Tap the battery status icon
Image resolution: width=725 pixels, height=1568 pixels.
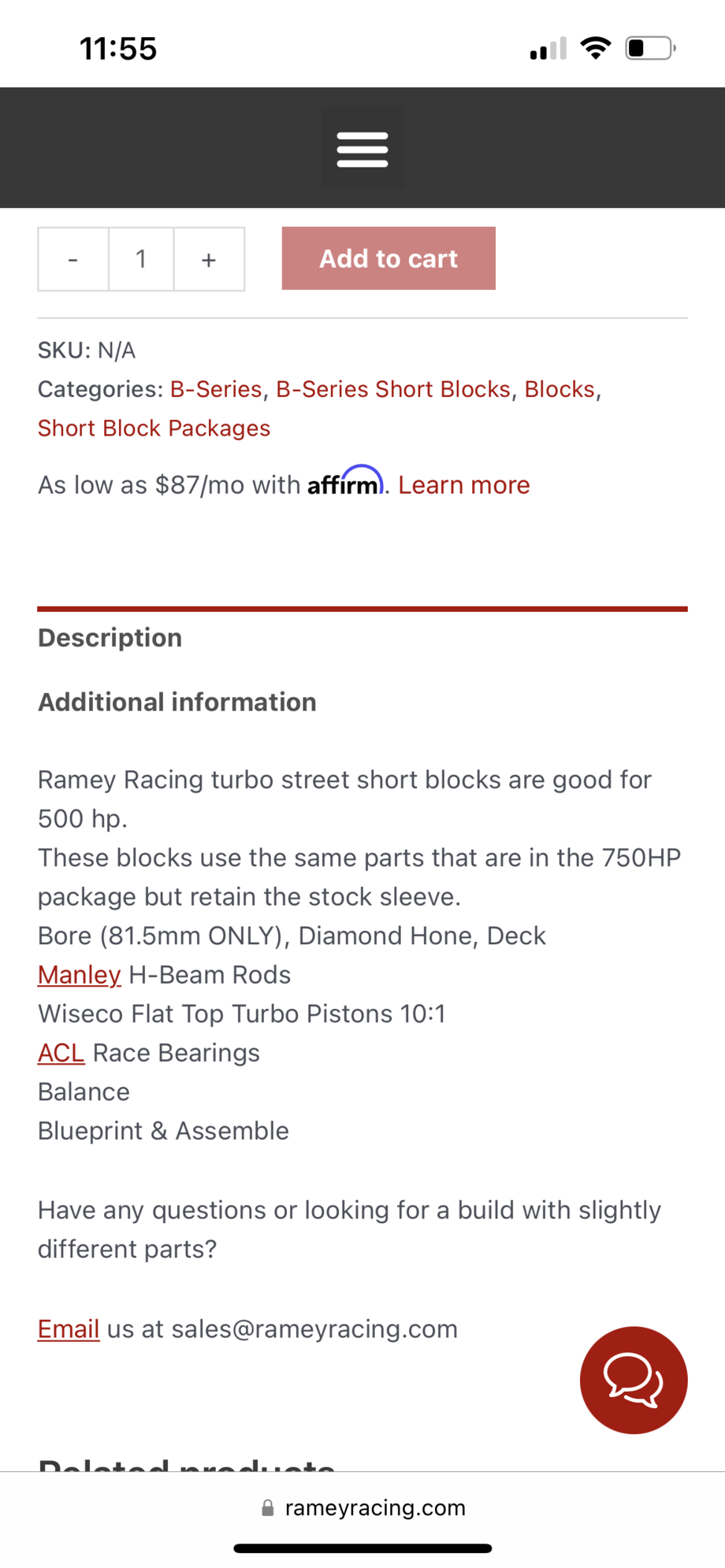click(x=650, y=48)
